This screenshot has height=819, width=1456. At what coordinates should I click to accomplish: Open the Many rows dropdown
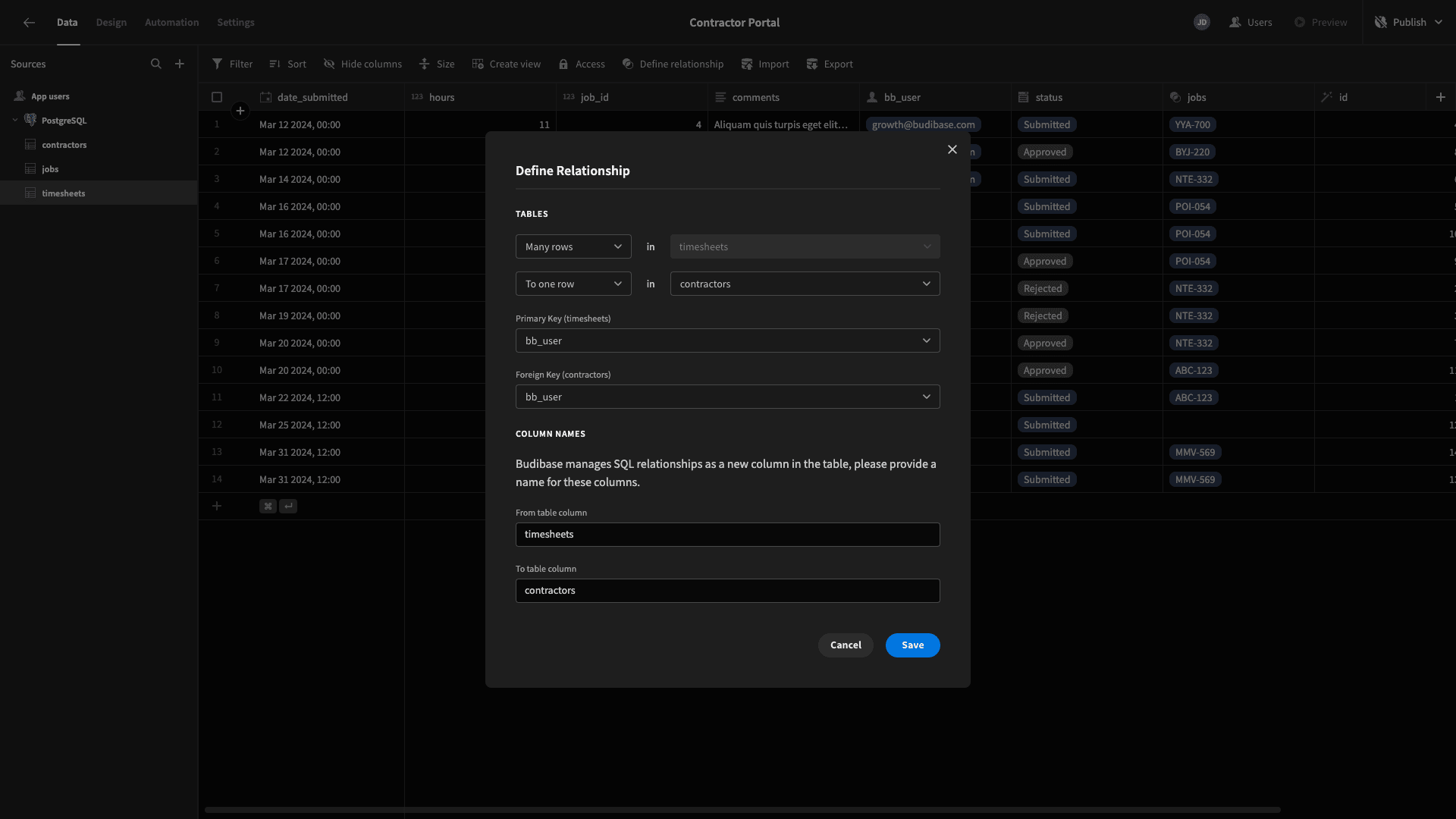pyautogui.click(x=573, y=246)
